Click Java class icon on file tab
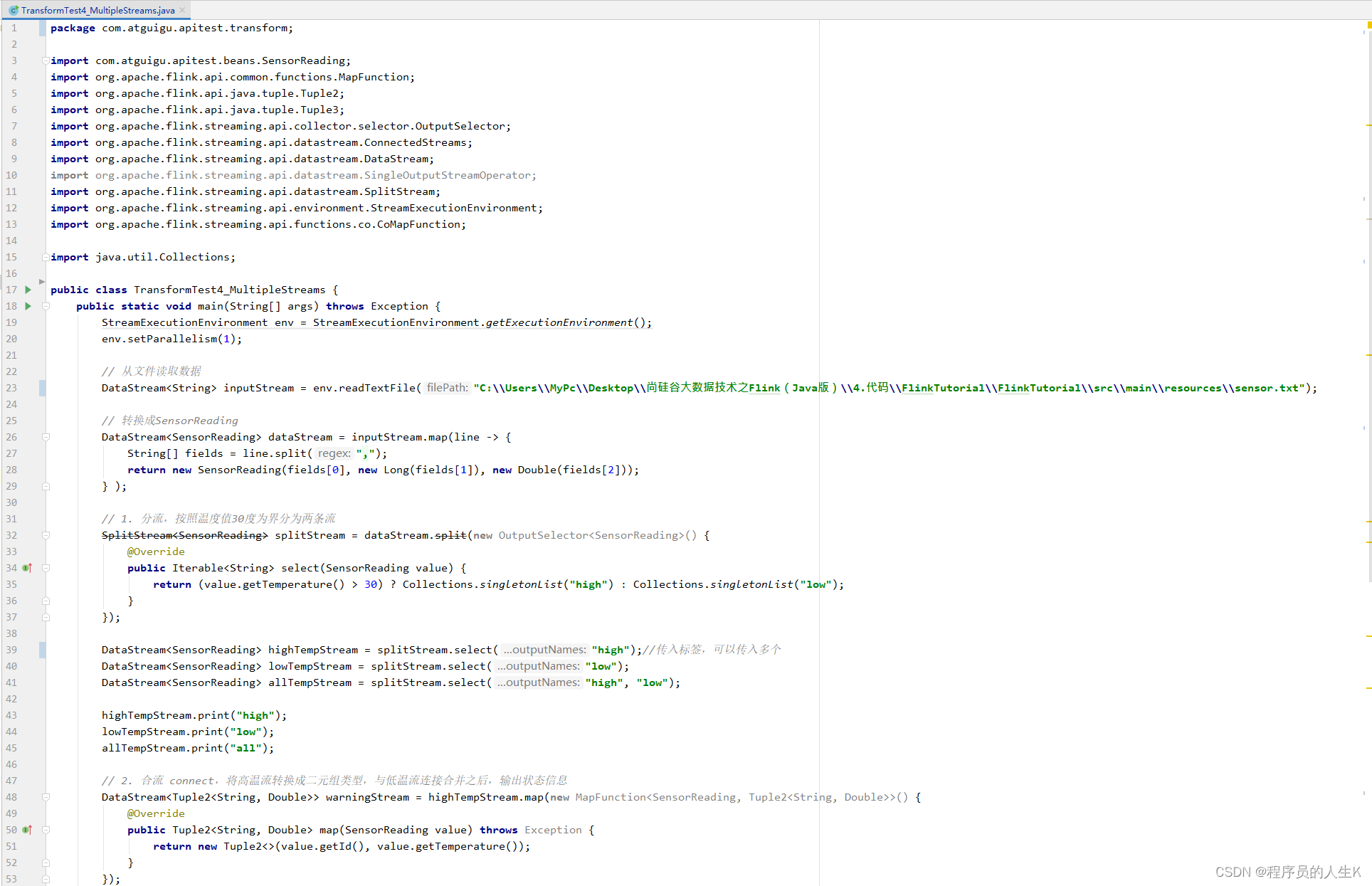Viewport: 1372px width, 886px height. pos(14,10)
